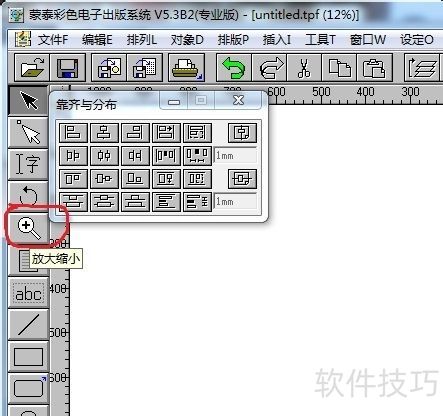Select the rounded rectangle drawing tool
This screenshot has height=416, width=443.
[x=28, y=389]
